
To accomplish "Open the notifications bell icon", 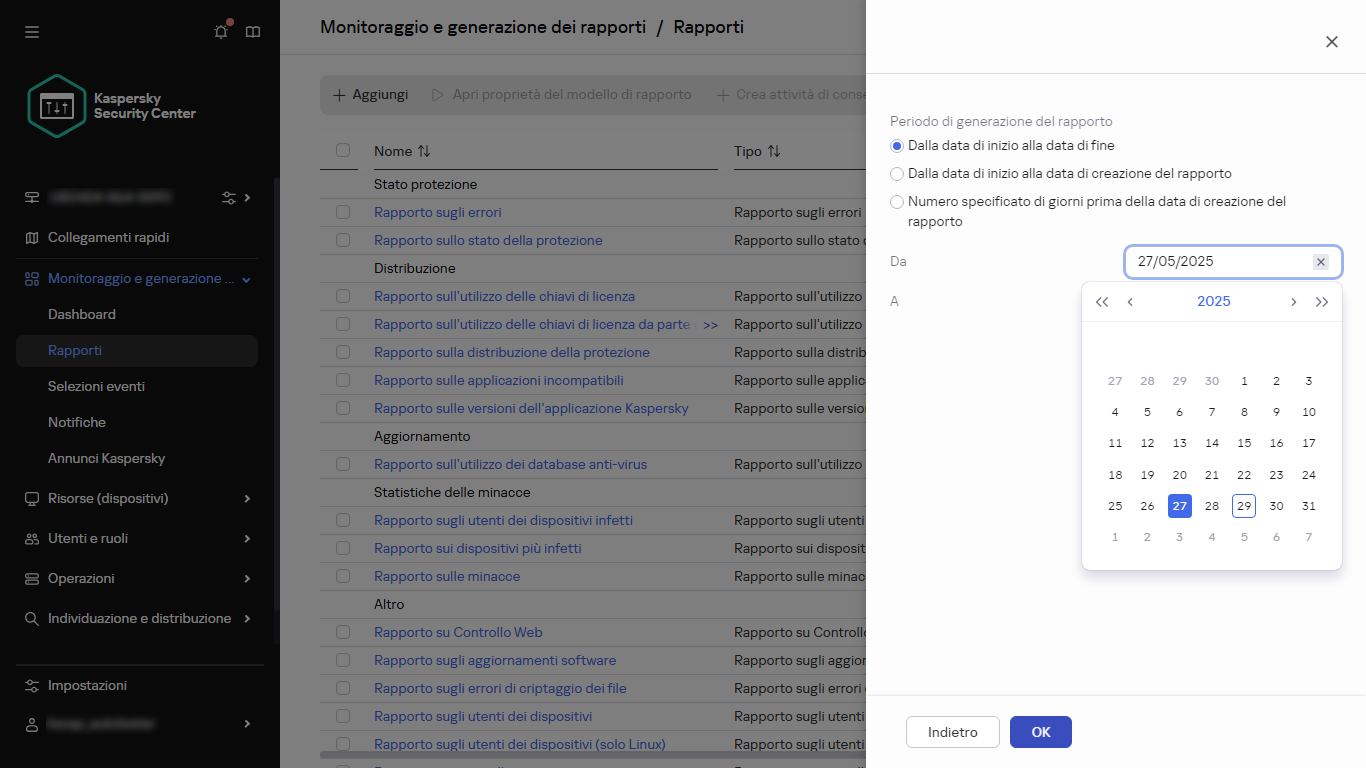I will (220, 31).
